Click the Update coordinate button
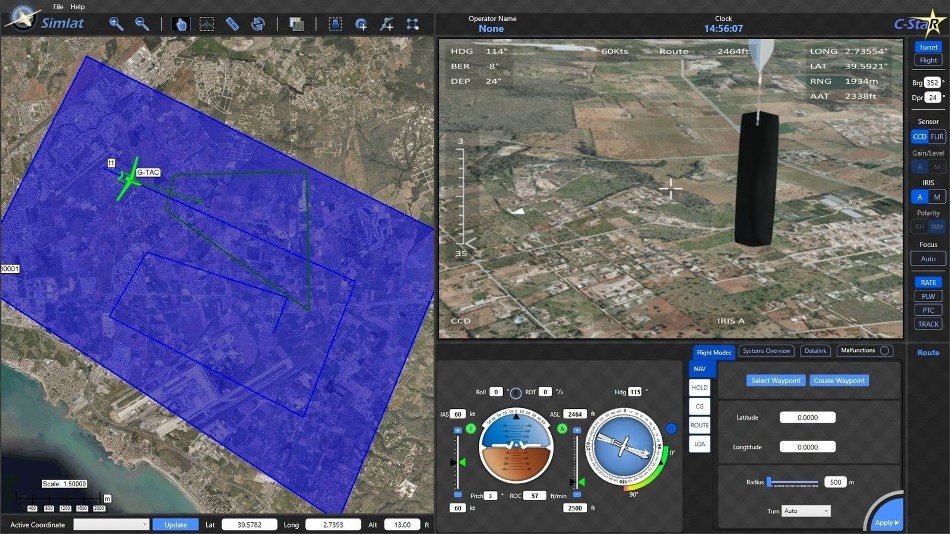 point(175,524)
